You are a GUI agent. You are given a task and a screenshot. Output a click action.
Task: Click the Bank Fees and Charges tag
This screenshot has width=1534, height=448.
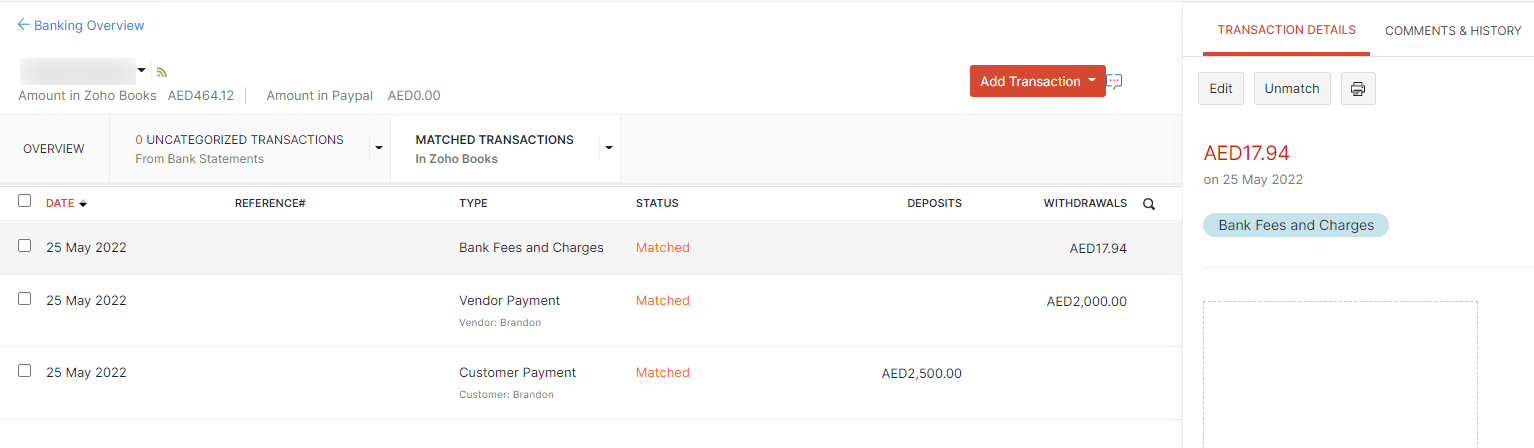1295,225
